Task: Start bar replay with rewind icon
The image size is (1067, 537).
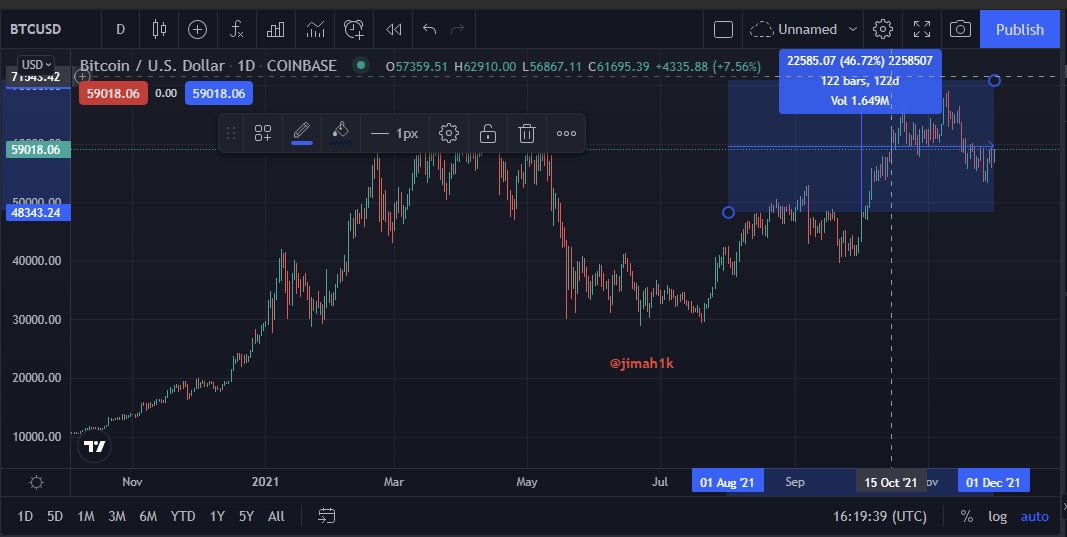Action: 393,29
